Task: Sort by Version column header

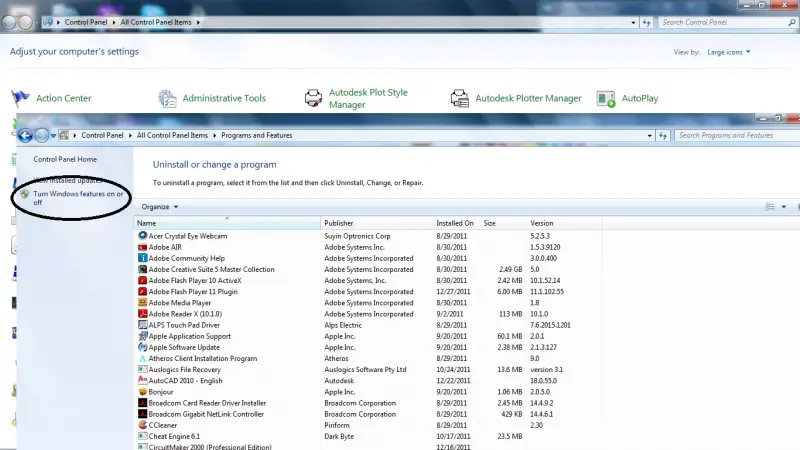Action: (564, 223)
